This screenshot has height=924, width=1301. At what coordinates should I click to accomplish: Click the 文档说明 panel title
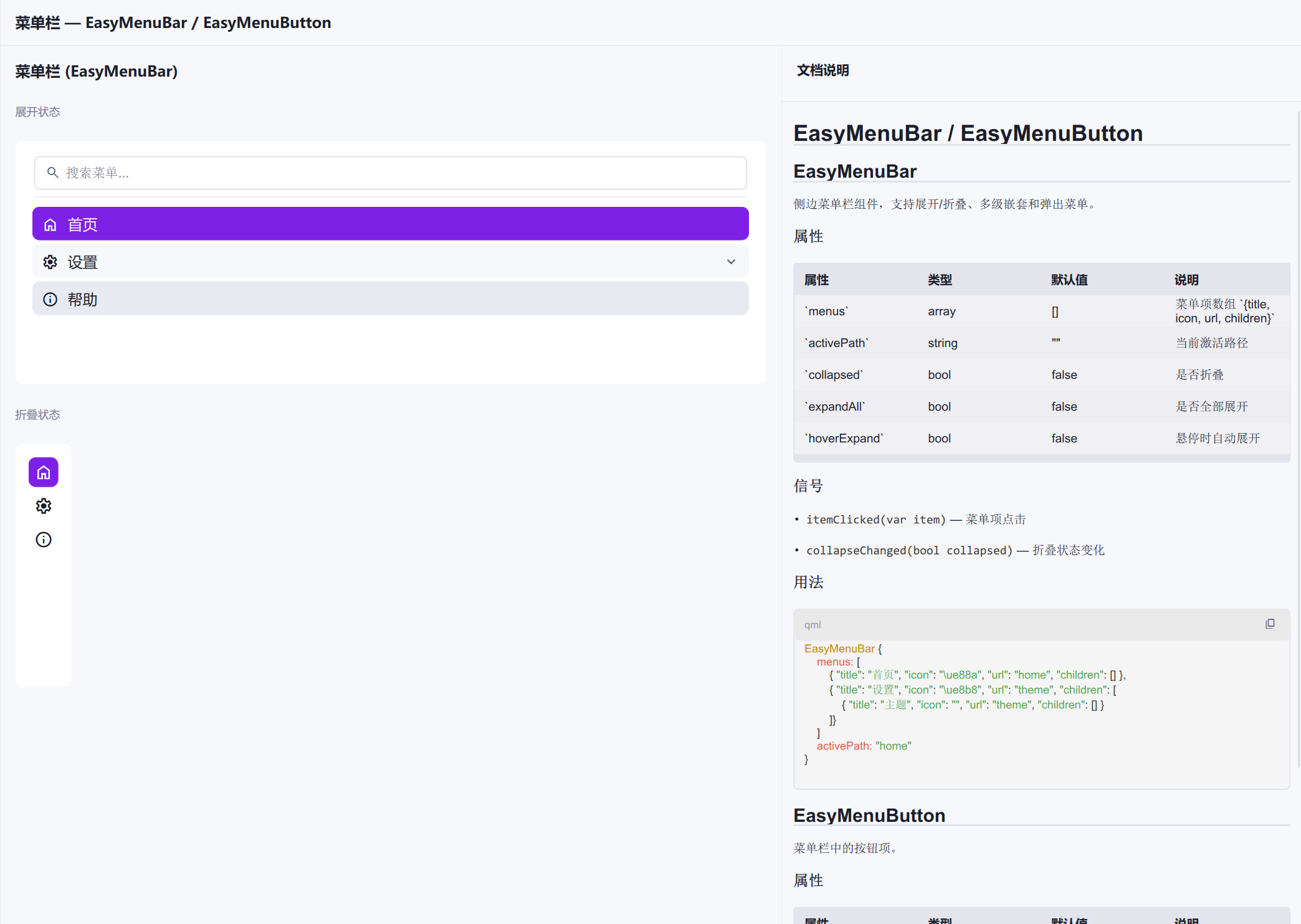tap(823, 70)
